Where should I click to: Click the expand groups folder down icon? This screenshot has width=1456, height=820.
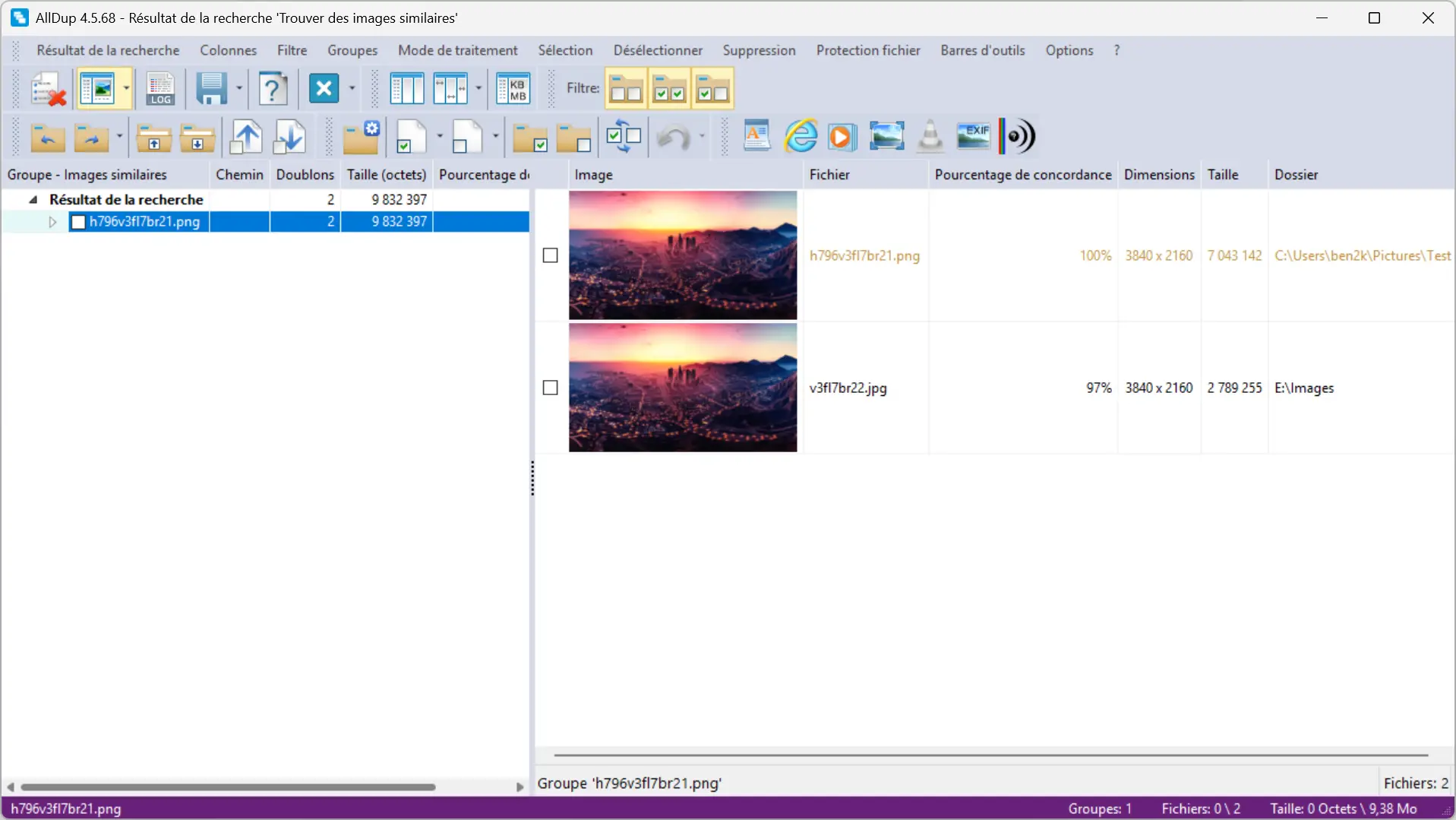pyautogui.click(x=197, y=138)
